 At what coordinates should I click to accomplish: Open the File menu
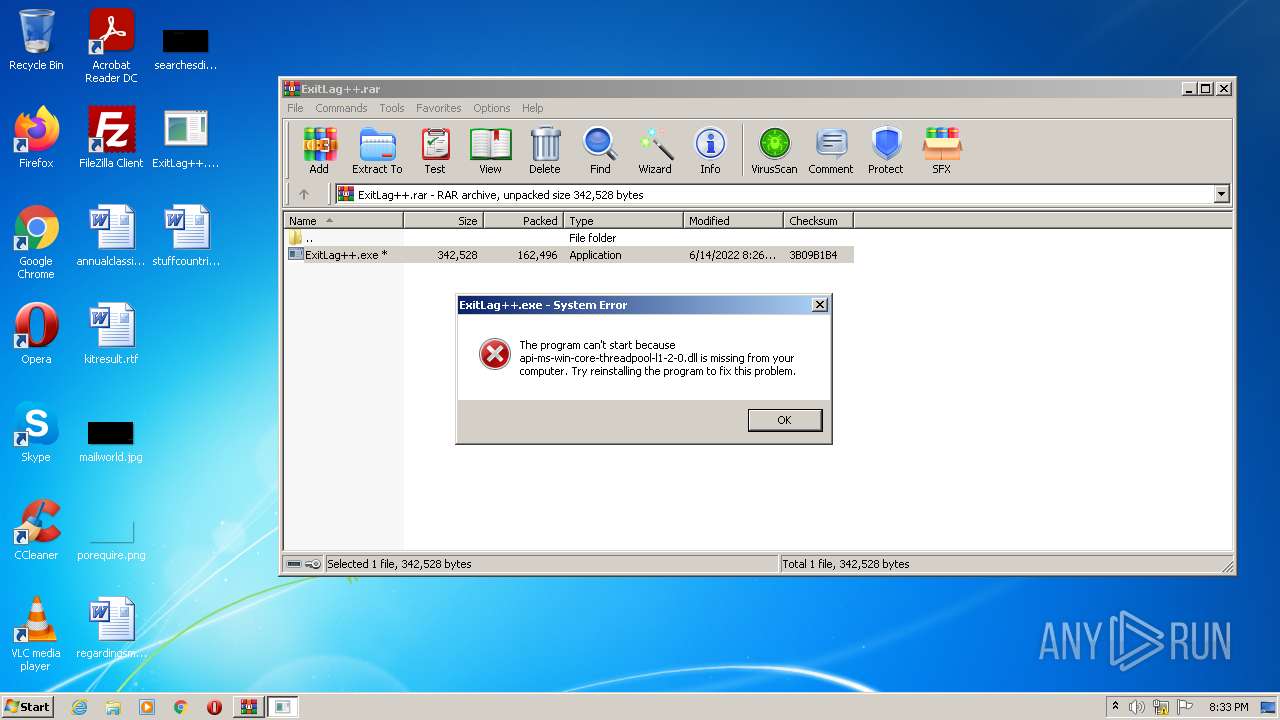(295, 108)
